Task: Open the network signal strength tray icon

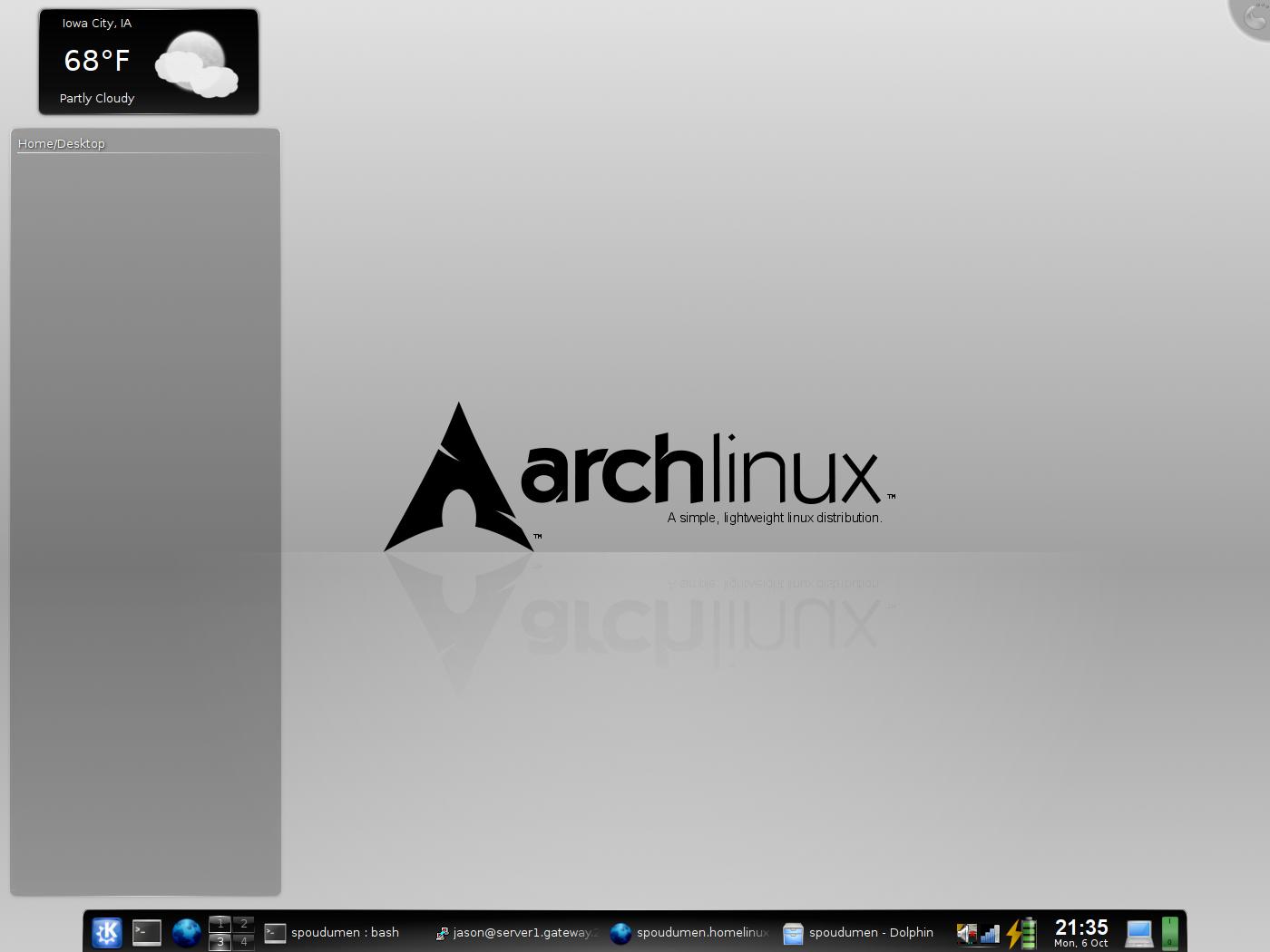Action: point(990,933)
